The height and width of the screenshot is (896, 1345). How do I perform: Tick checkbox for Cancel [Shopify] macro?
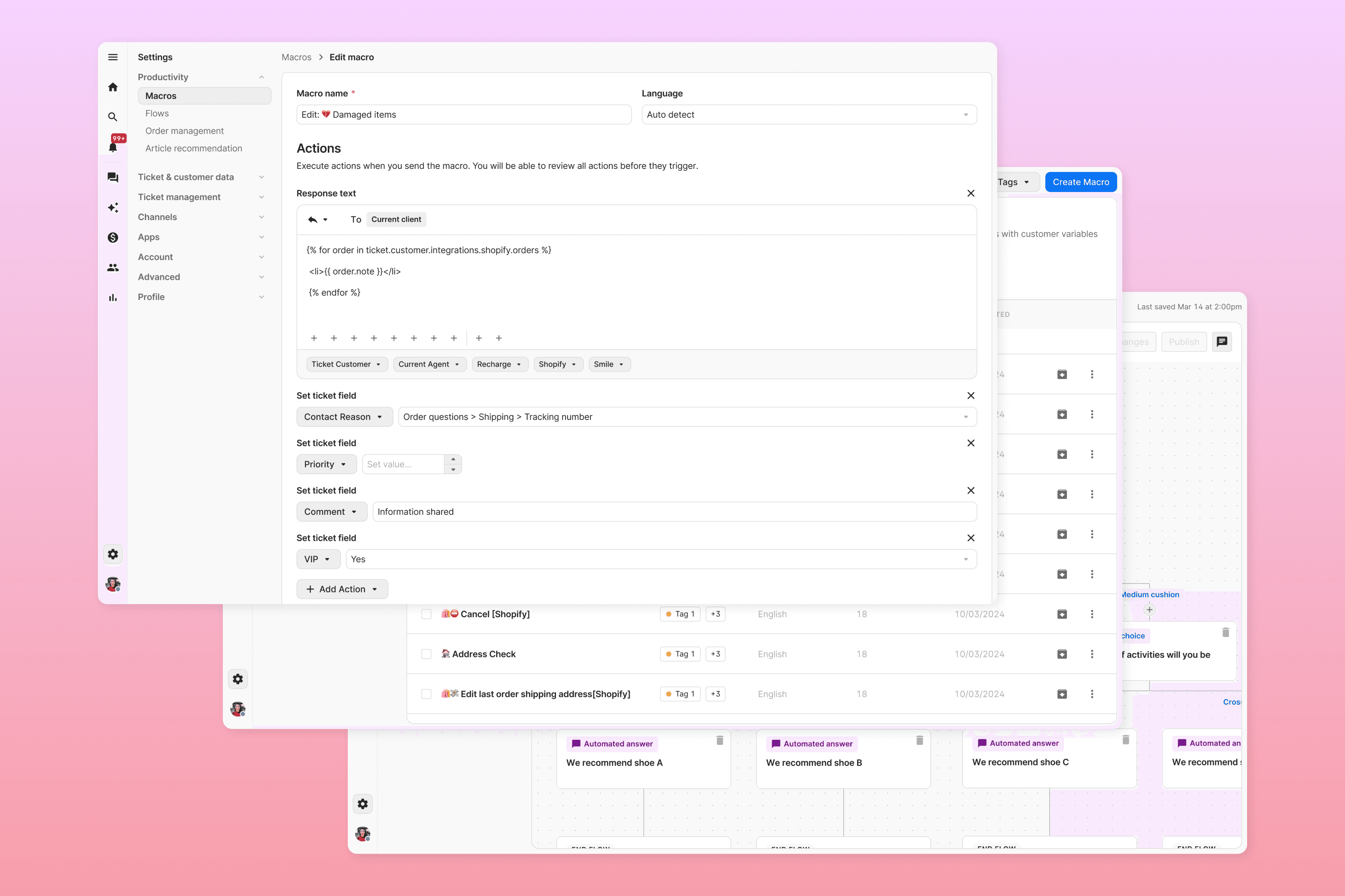[x=426, y=614]
